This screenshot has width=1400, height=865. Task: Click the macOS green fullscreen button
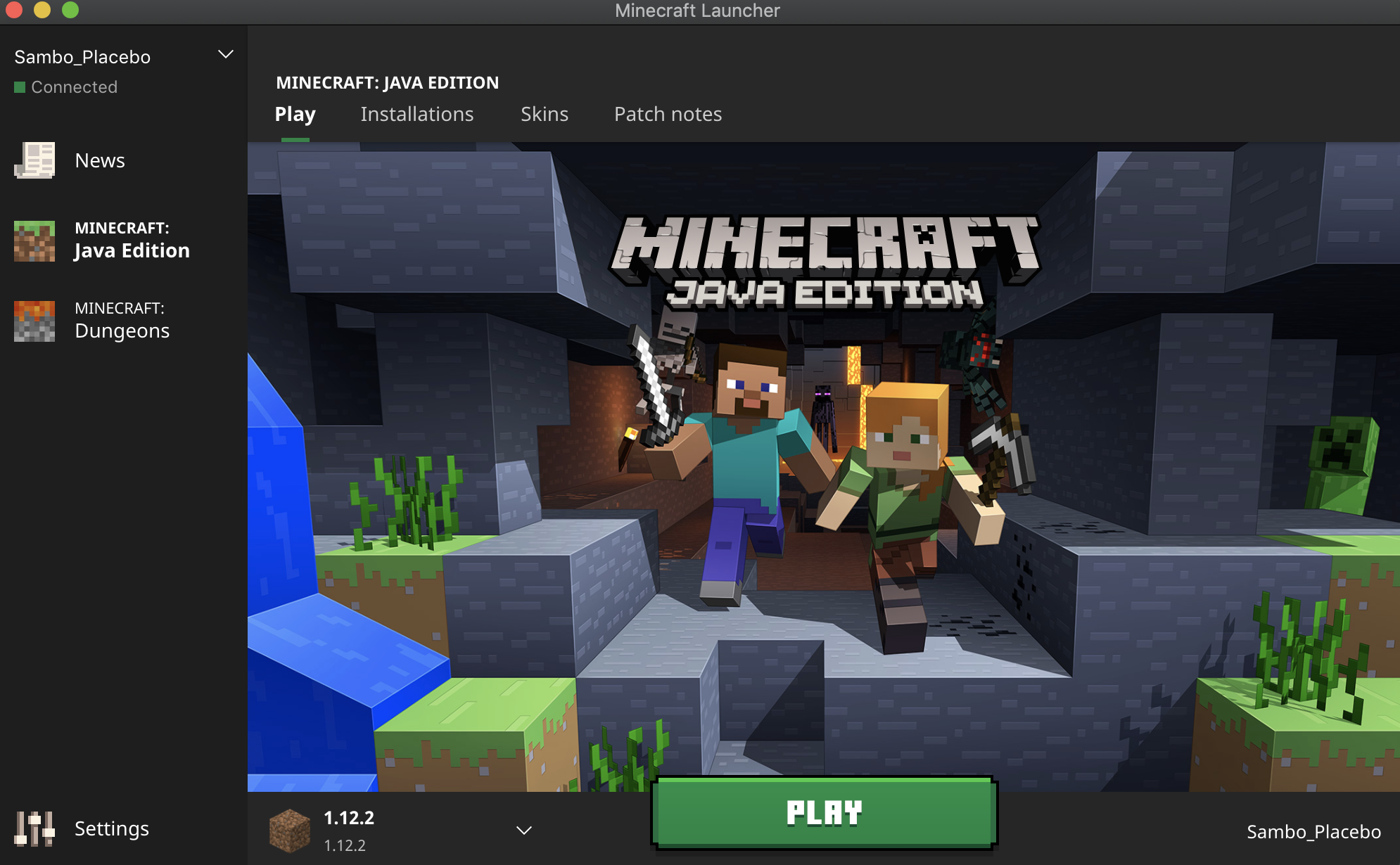click(70, 10)
